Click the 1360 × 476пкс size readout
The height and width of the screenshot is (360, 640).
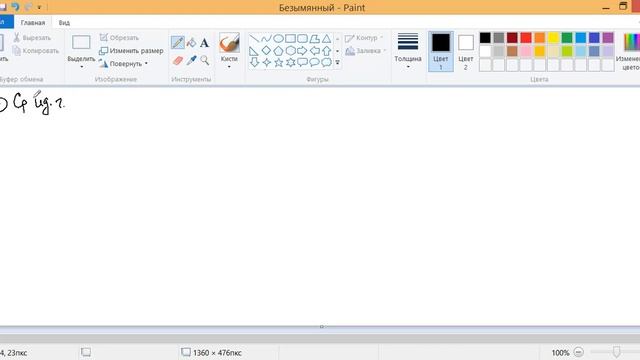click(x=217, y=353)
